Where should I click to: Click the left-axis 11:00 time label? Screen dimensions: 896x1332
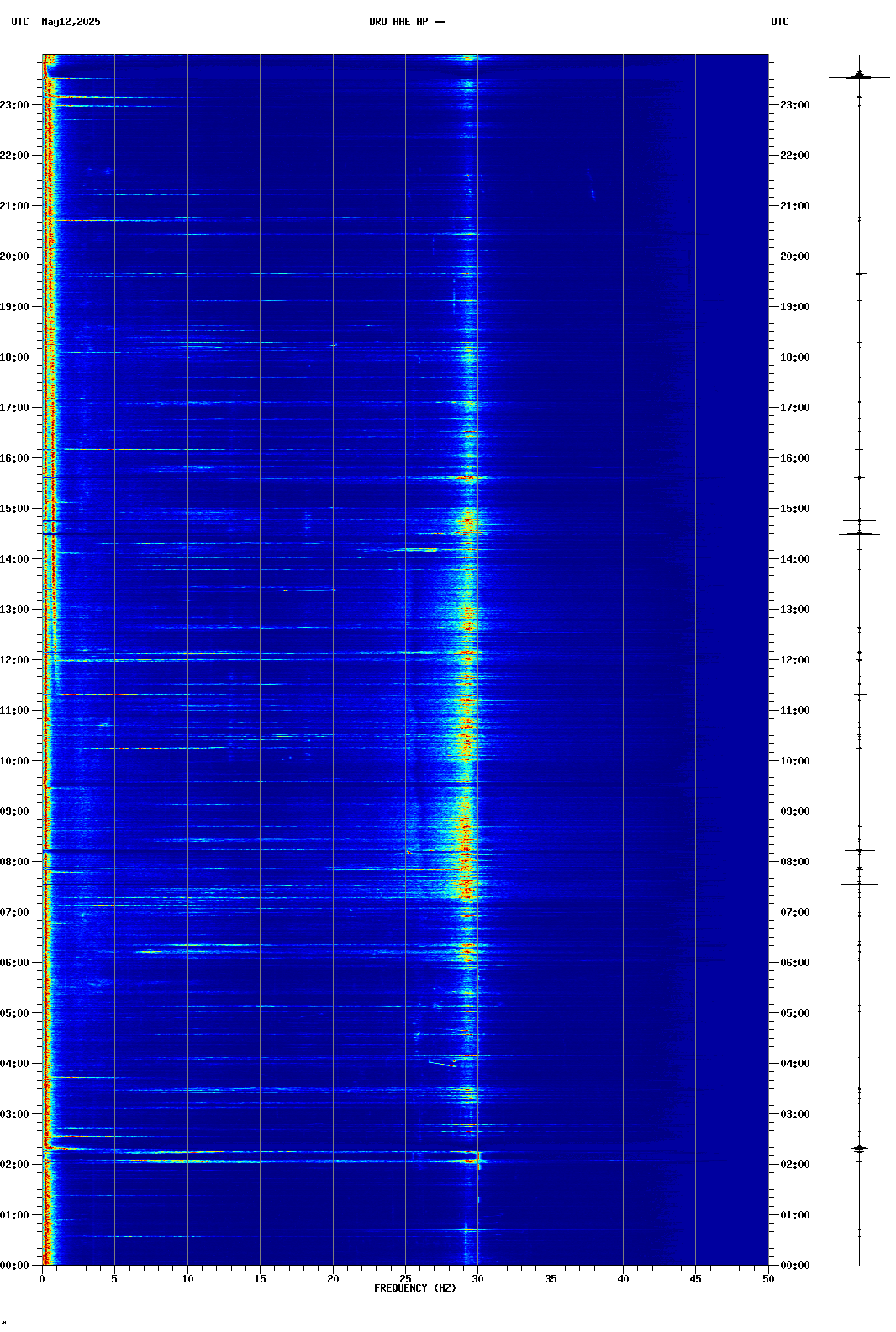(x=14, y=711)
